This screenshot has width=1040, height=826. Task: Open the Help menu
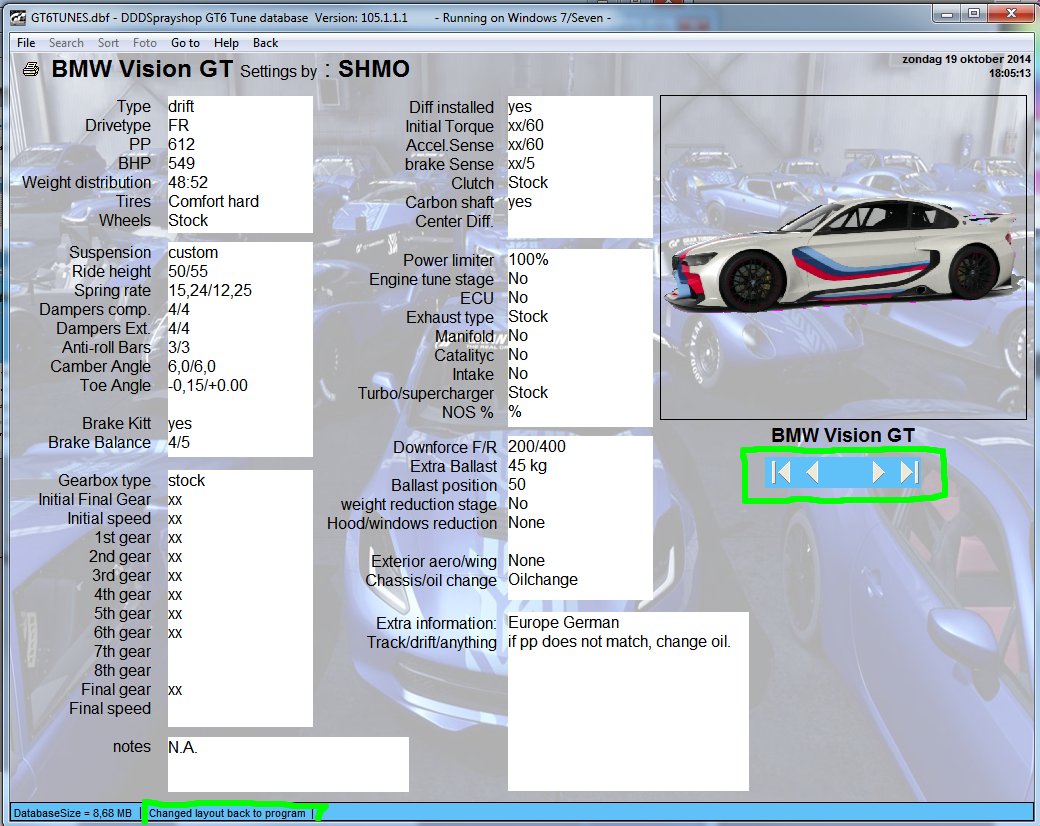pyautogui.click(x=226, y=43)
